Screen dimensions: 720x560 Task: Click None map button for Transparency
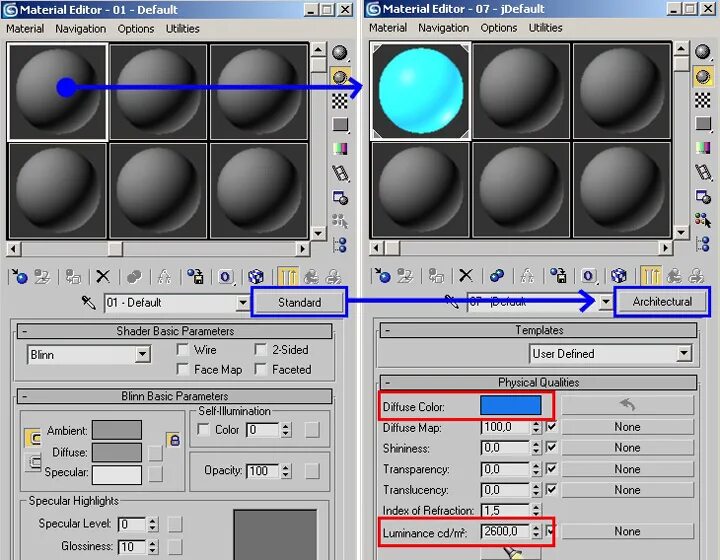(627, 469)
